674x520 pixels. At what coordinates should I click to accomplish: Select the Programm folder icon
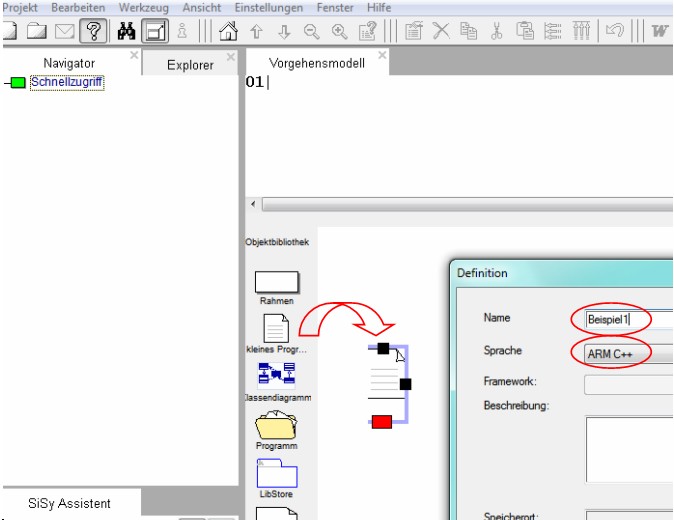click(277, 423)
